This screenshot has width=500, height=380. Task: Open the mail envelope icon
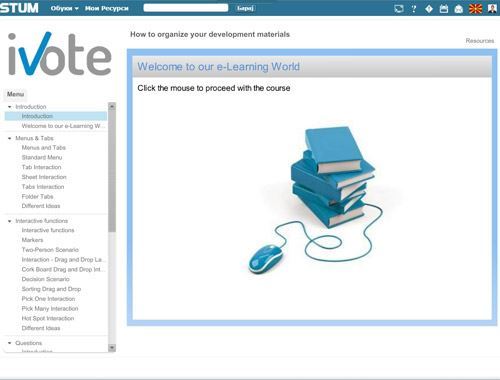coord(459,9)
